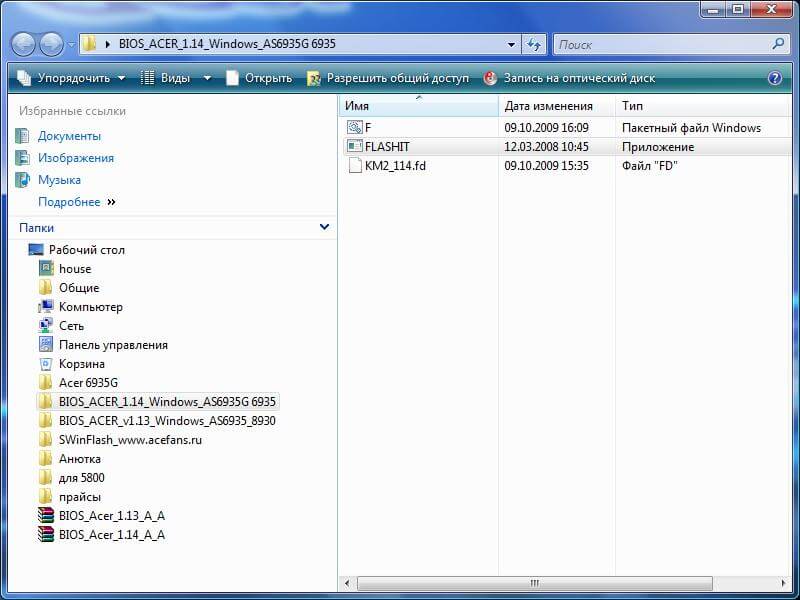Open Корзина (Recycle Bin) in folder tree

pos(81,364)
